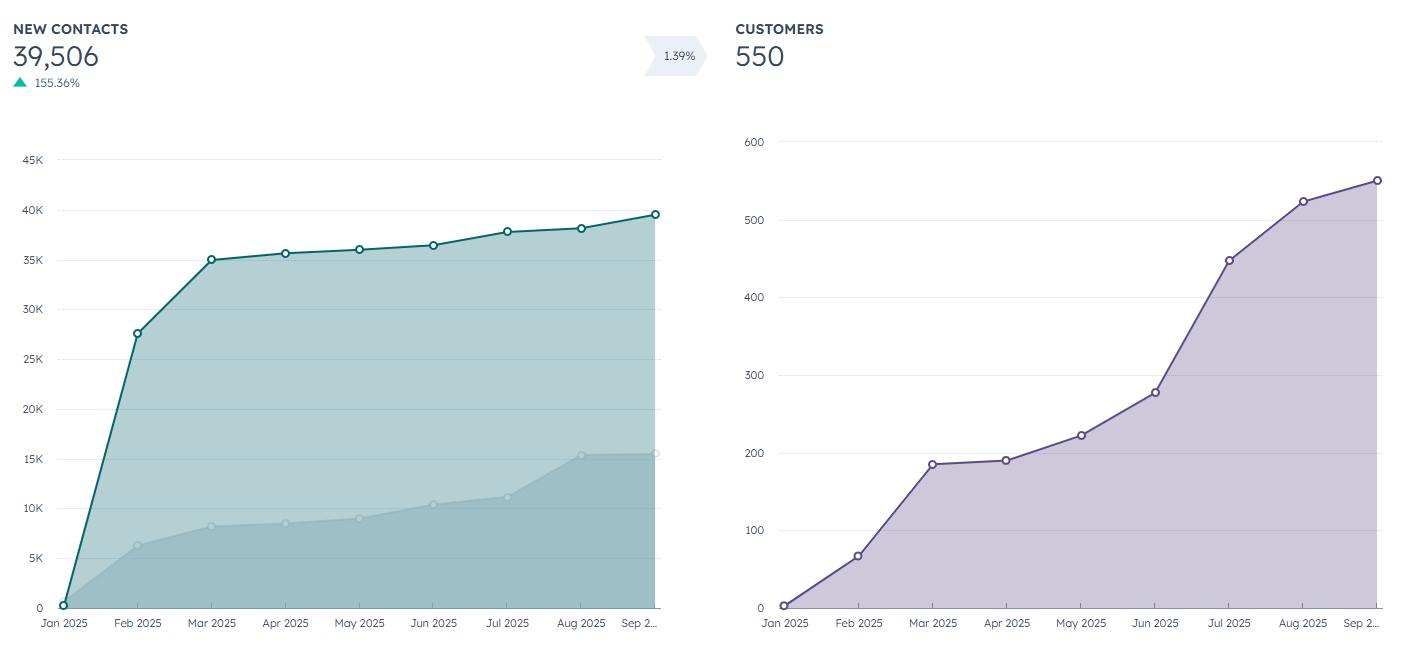Click last data point of New Contacts dark line
The height and width of the screenshot is (649, 1424).
click(x=655, y=214)
